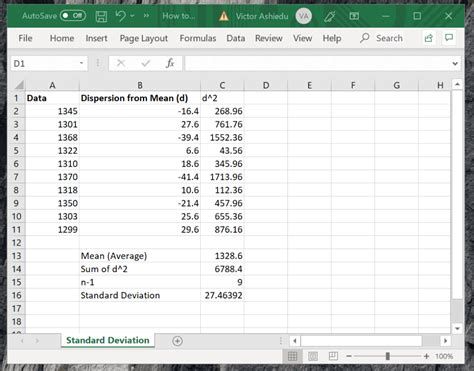Open the Formulas ribbon tab
474x371 pixels.
pyautogui.click(x=198, y=38)
